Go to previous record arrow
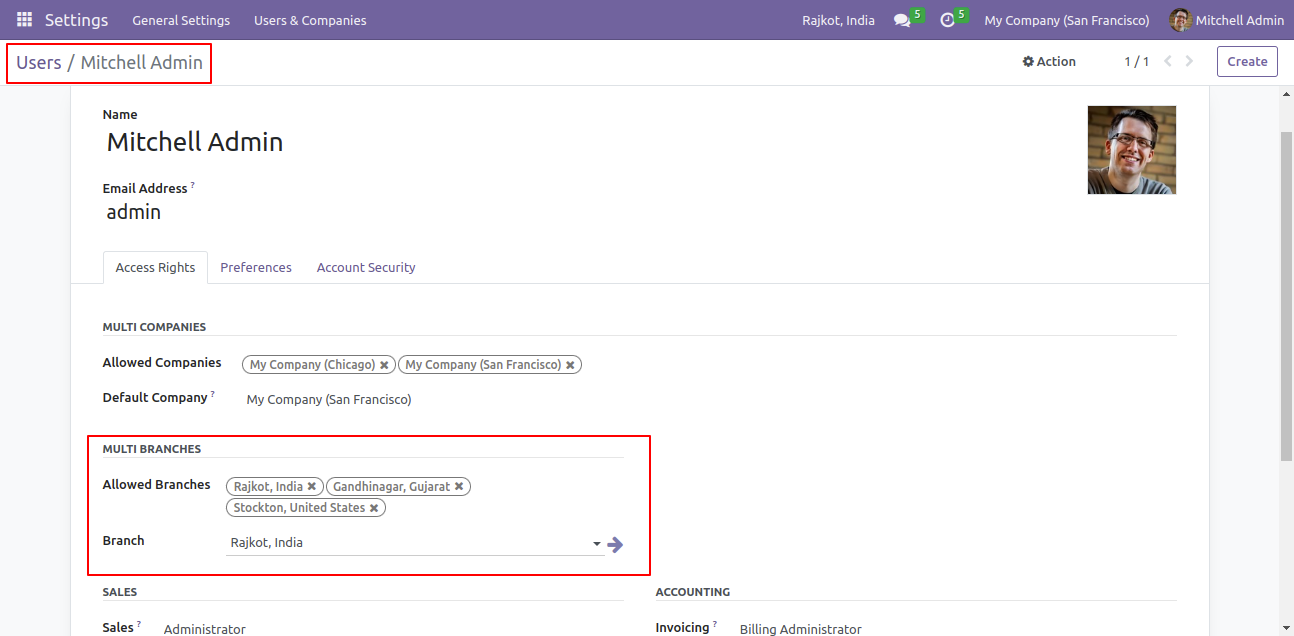The height and width of the screenshot is (636, 1294). 1168,61
